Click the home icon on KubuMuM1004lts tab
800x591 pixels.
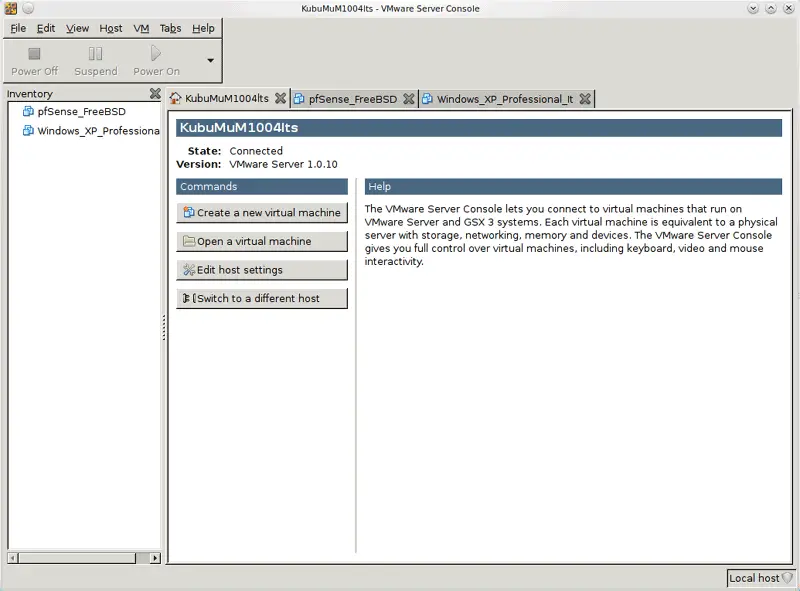tap(176, 98)
